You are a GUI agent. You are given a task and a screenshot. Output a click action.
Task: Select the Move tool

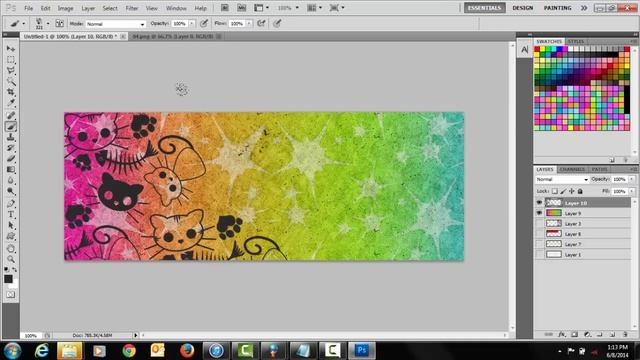pos(11,49)
